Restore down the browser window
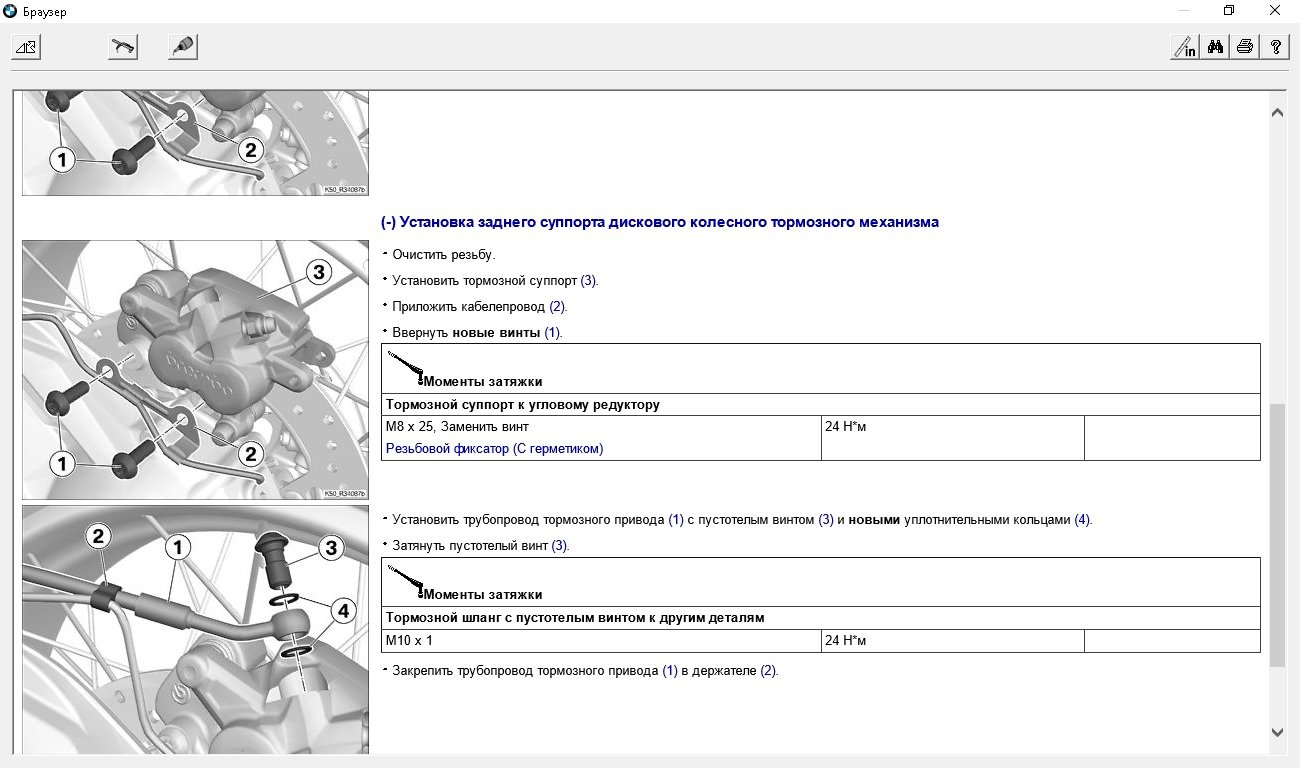The width and height of the screenshot is (1300, 768). 1229,11
